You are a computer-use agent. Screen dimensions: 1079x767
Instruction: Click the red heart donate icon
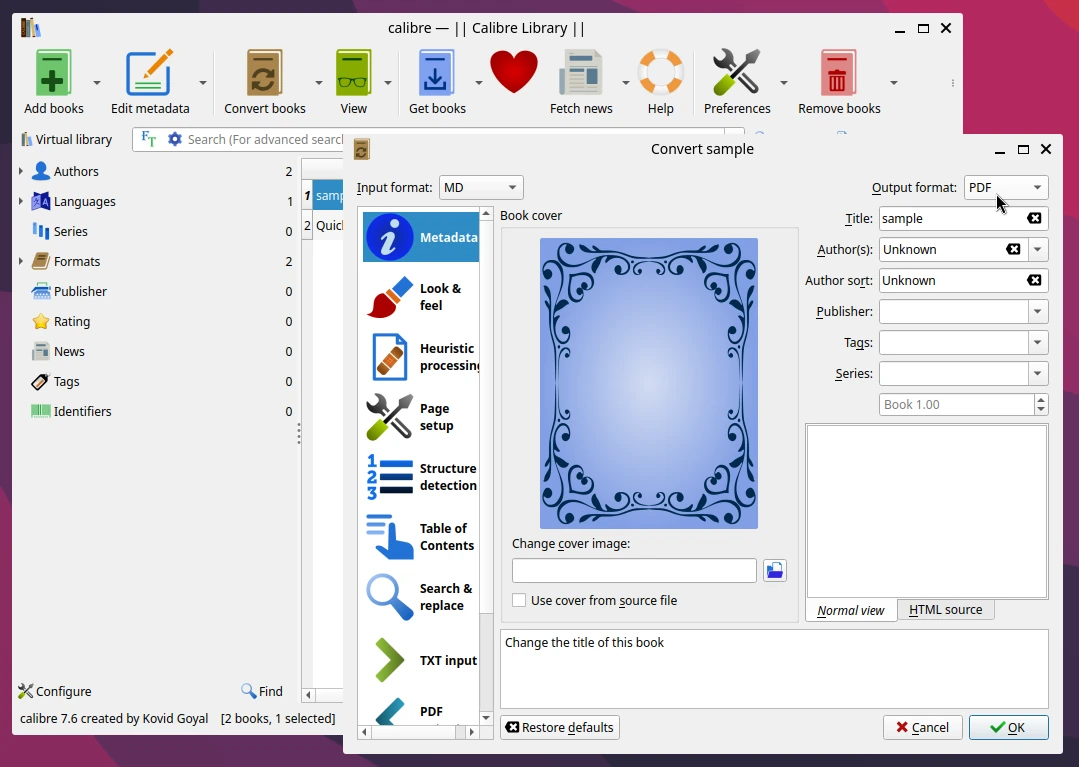[x=514, y=74]
